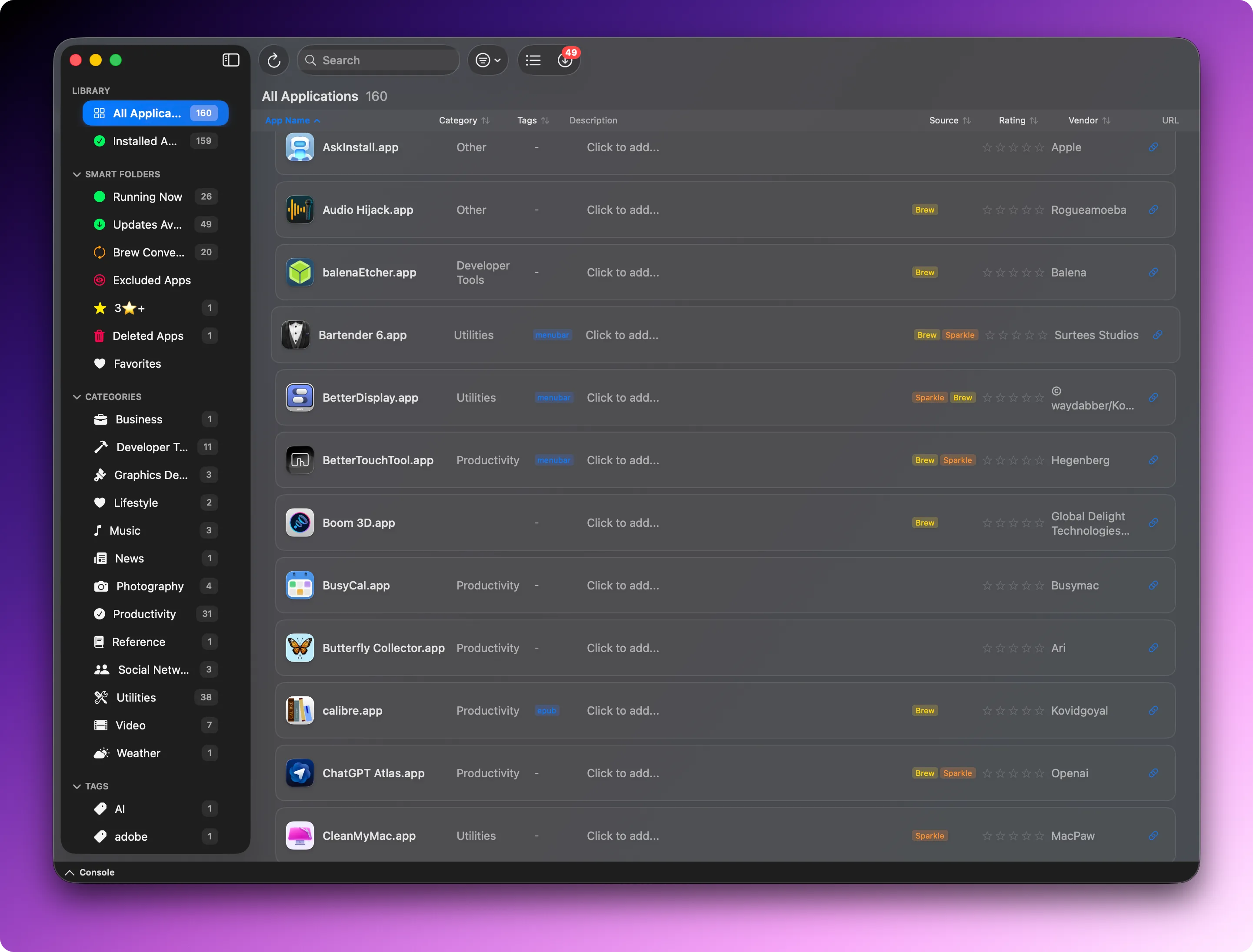Open URL link for calibre
Image resolution: width=1253 pixels, height=952 pixels.
(x=1153, y=711)
